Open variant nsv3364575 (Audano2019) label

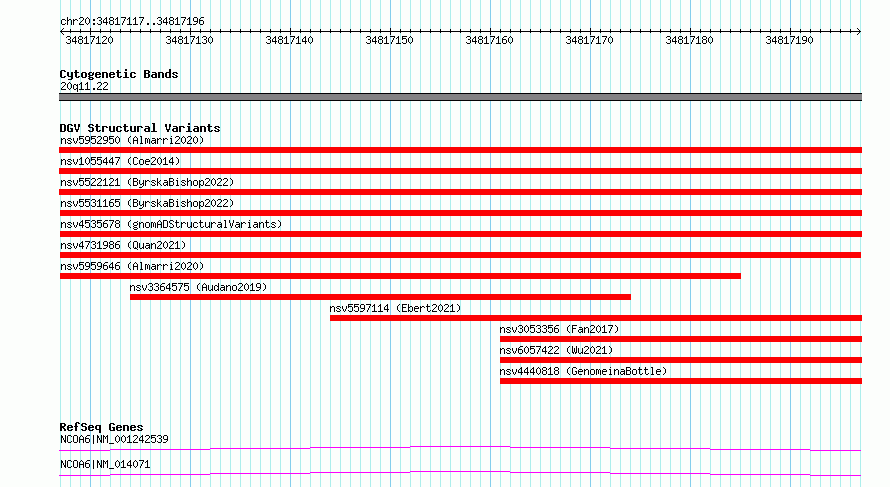(x=198, y=287)
